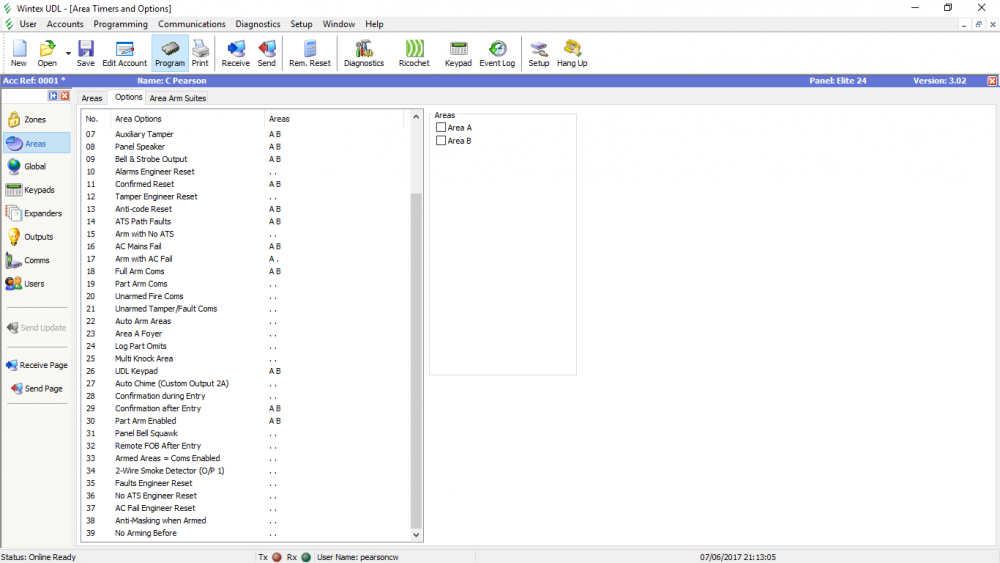
Task: Open the Communications menu
Action: 191,24
